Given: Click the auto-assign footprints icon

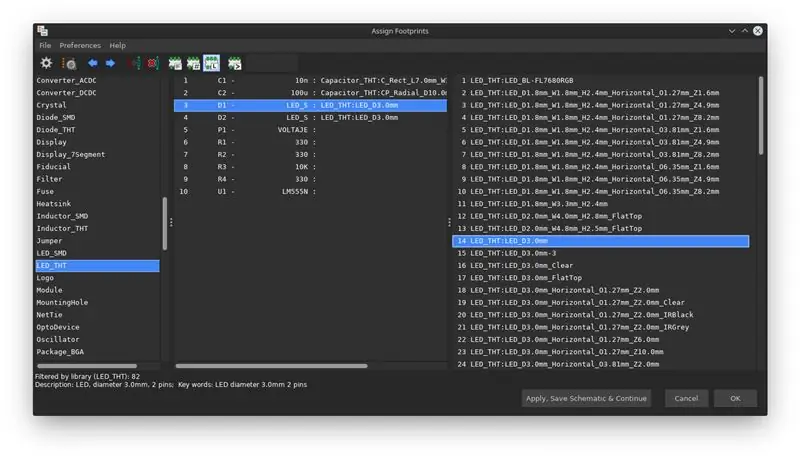Looking at the screenshot, I should 135,63.
